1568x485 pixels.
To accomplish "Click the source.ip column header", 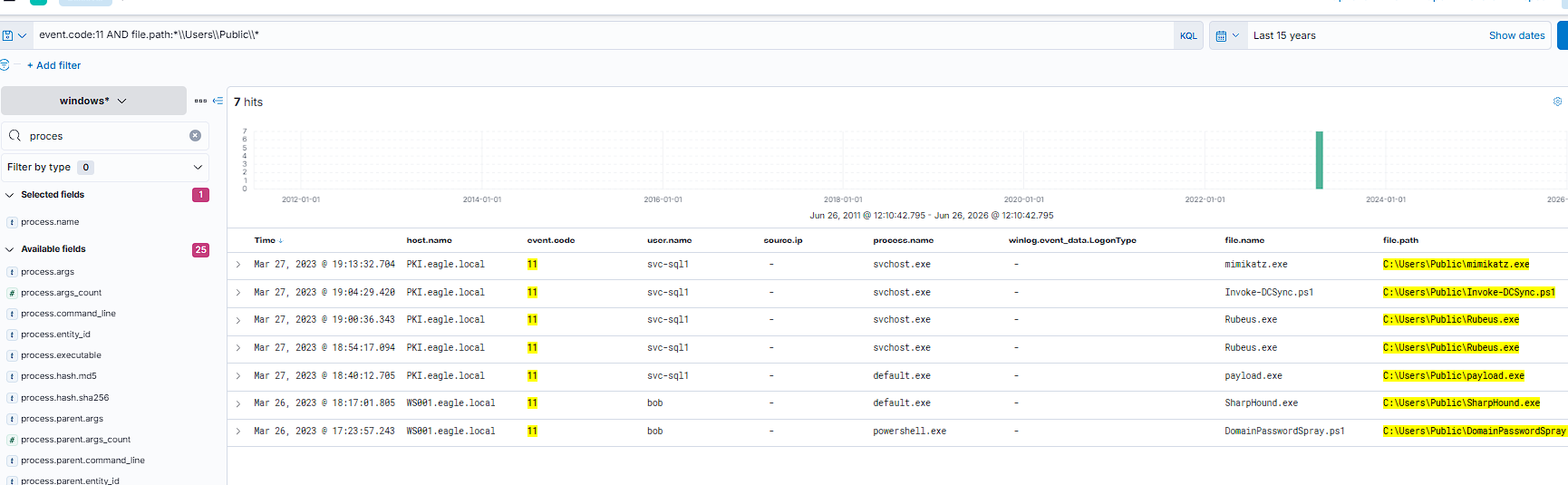I will click(783, 240).
